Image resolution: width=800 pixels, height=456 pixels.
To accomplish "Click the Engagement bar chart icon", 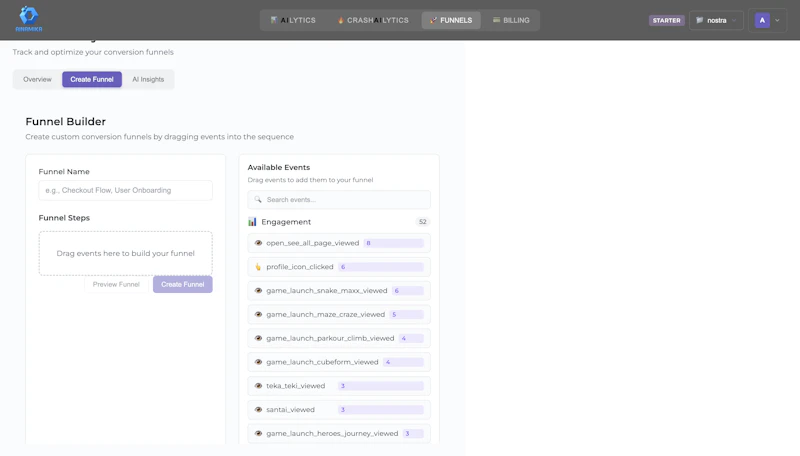I will (x=252, y=222).
